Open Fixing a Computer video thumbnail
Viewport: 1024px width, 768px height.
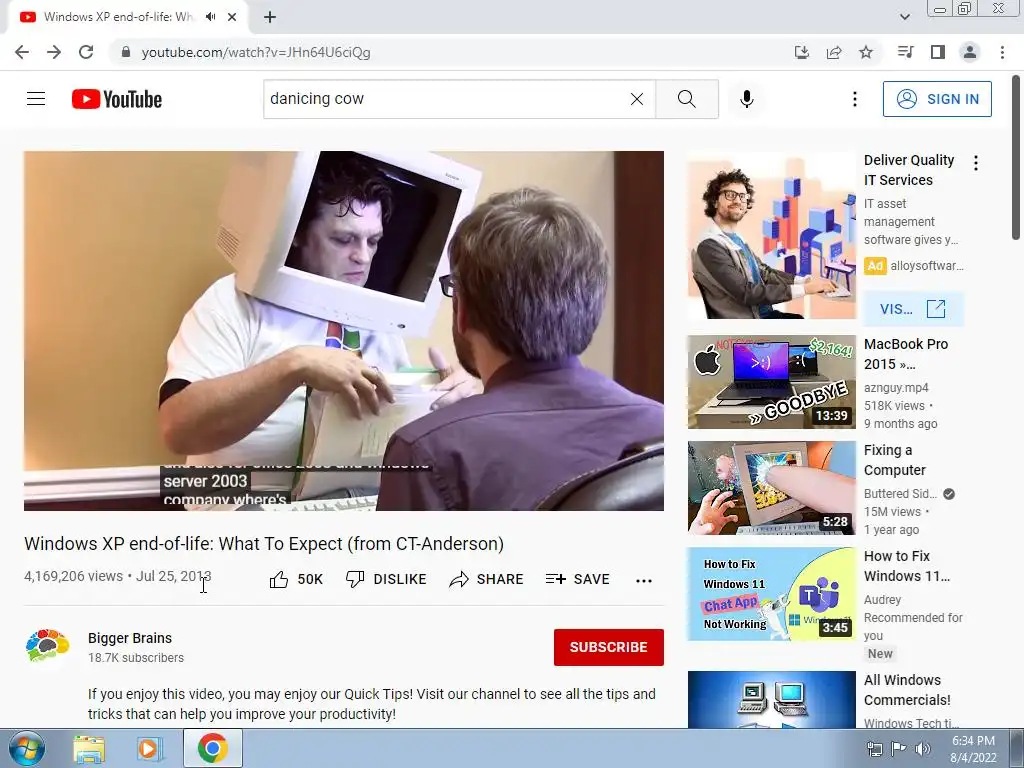771,488
